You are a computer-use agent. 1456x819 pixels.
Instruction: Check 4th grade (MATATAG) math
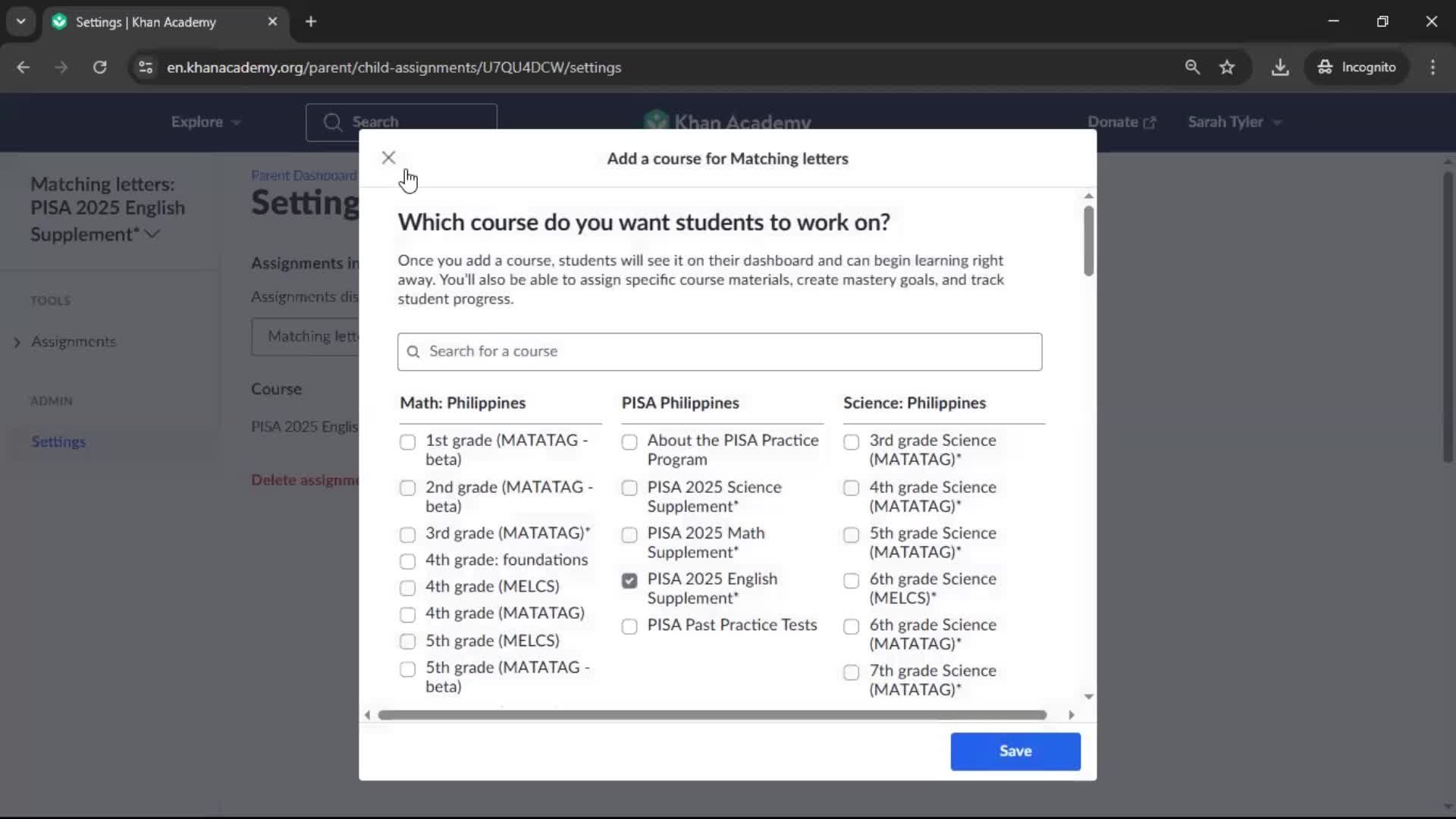click(407, 614)
